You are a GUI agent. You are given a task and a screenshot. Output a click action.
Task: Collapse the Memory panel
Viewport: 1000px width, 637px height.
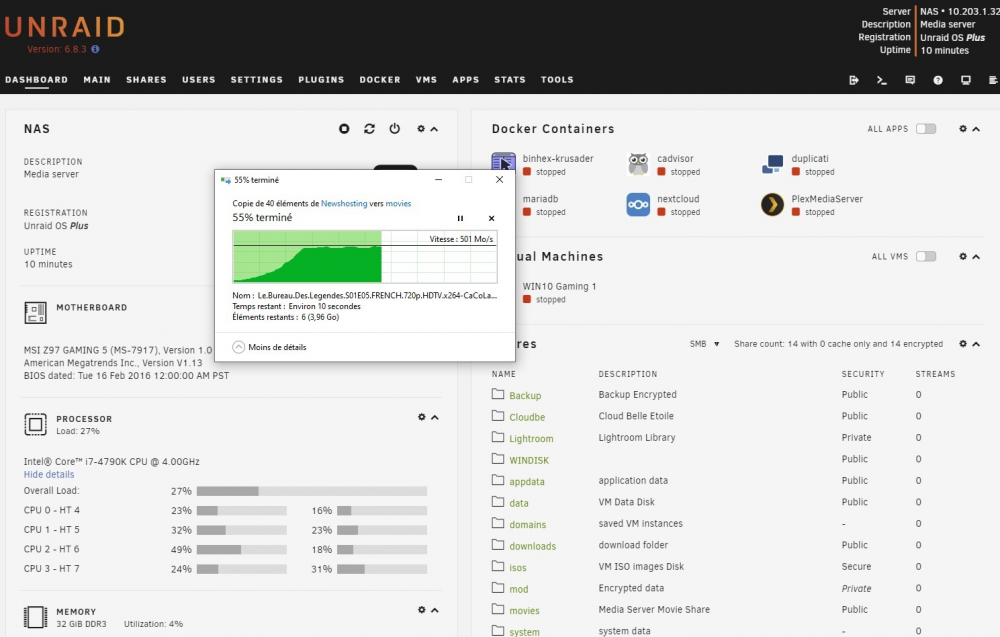(435, 610)
